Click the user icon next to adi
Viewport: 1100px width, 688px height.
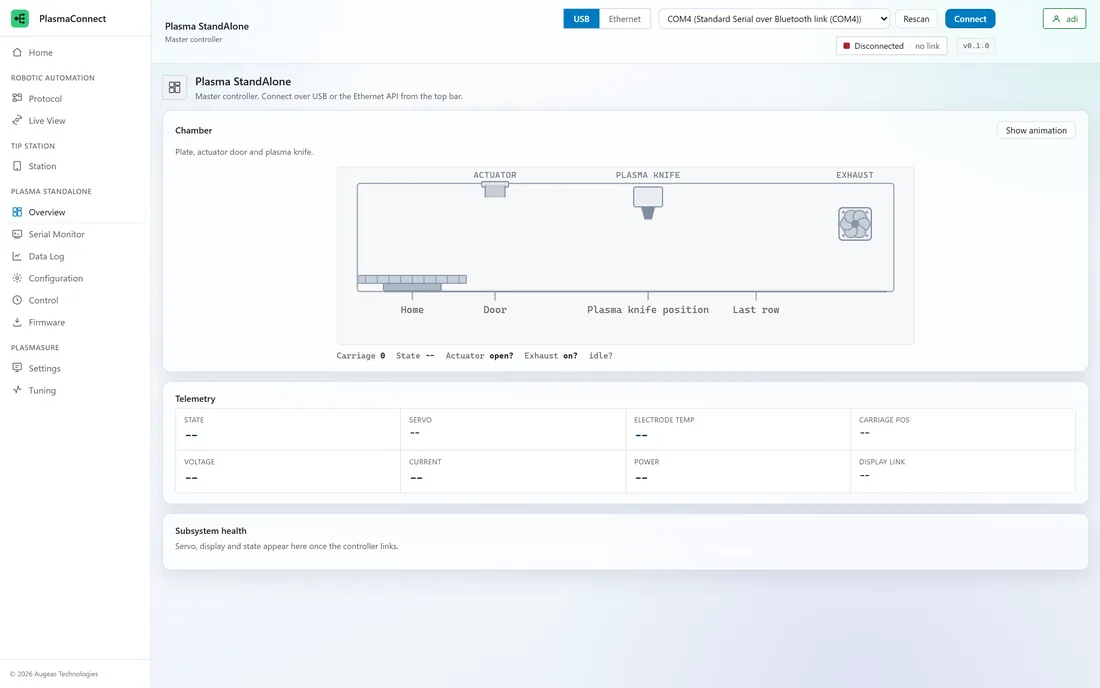[1057, 19]
